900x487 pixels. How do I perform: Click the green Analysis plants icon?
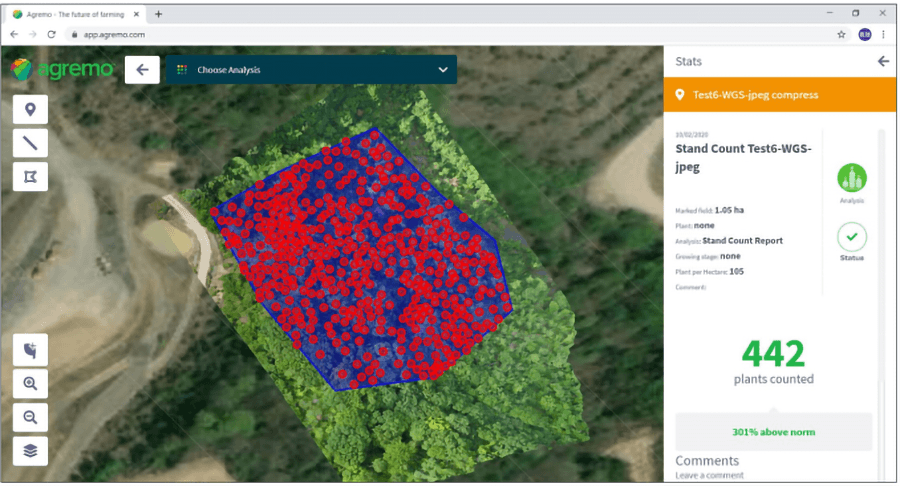[x=852, y=179]
